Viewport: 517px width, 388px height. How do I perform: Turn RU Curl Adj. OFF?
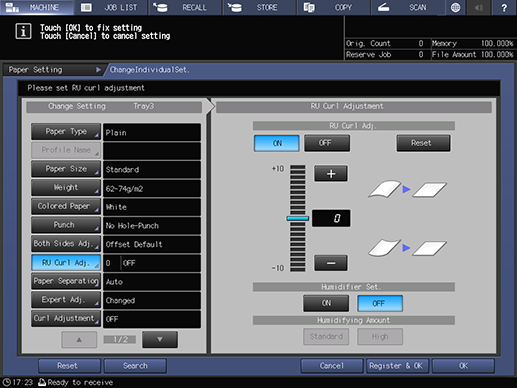327,143
